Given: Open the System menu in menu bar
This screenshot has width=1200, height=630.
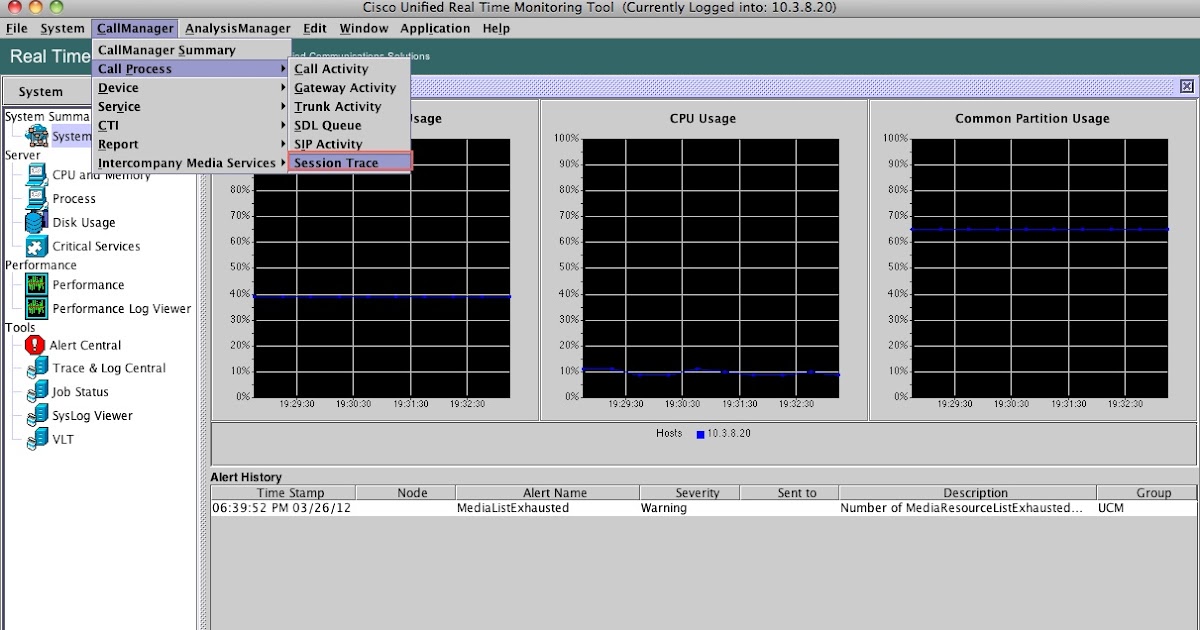Looking at the screenshot, I should click(62, 29).
